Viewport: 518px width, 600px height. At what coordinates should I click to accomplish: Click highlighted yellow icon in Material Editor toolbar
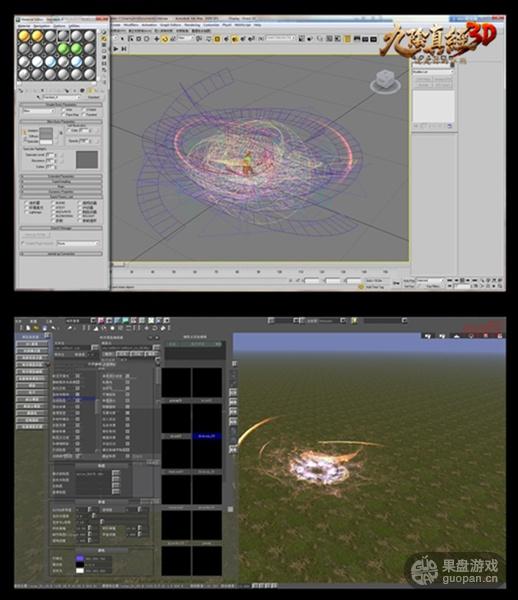[x=91, y=90]
